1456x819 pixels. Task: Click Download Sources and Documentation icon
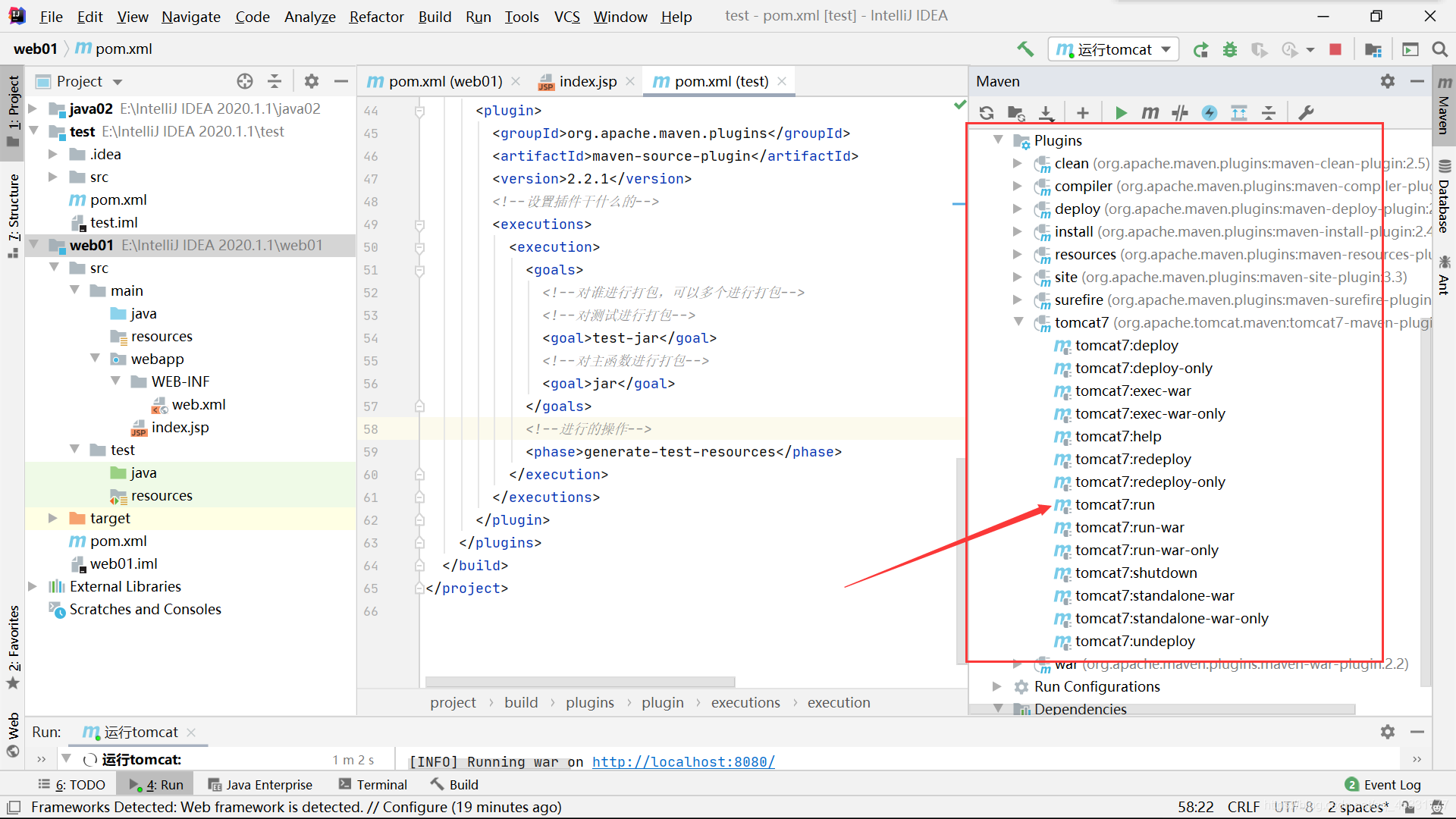(1046, 113)
